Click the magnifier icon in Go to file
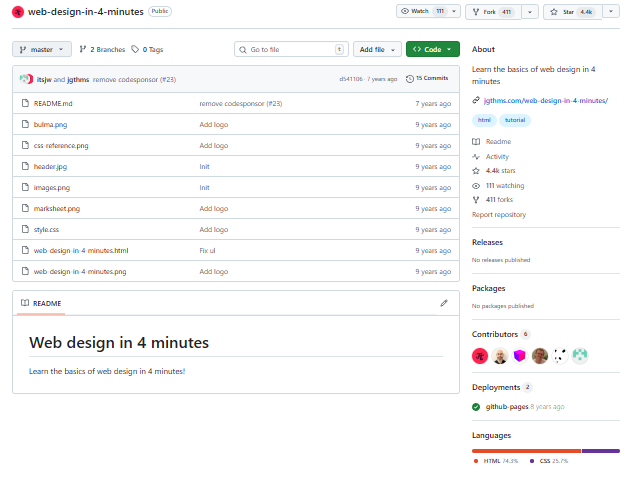This screenshot has width=635, height=484. [x=243, y=49]
